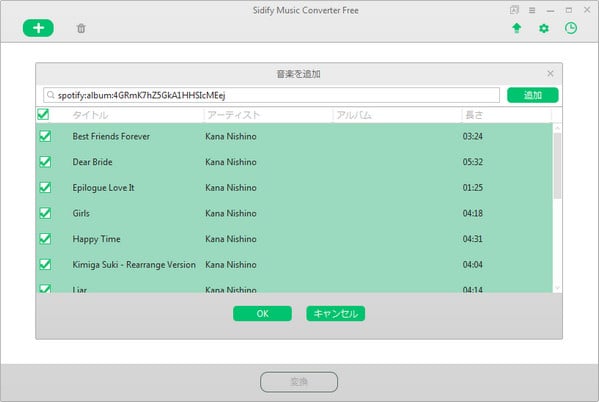Click the Spotify album URL input field
599x402 pixels.
pos(271,95)
